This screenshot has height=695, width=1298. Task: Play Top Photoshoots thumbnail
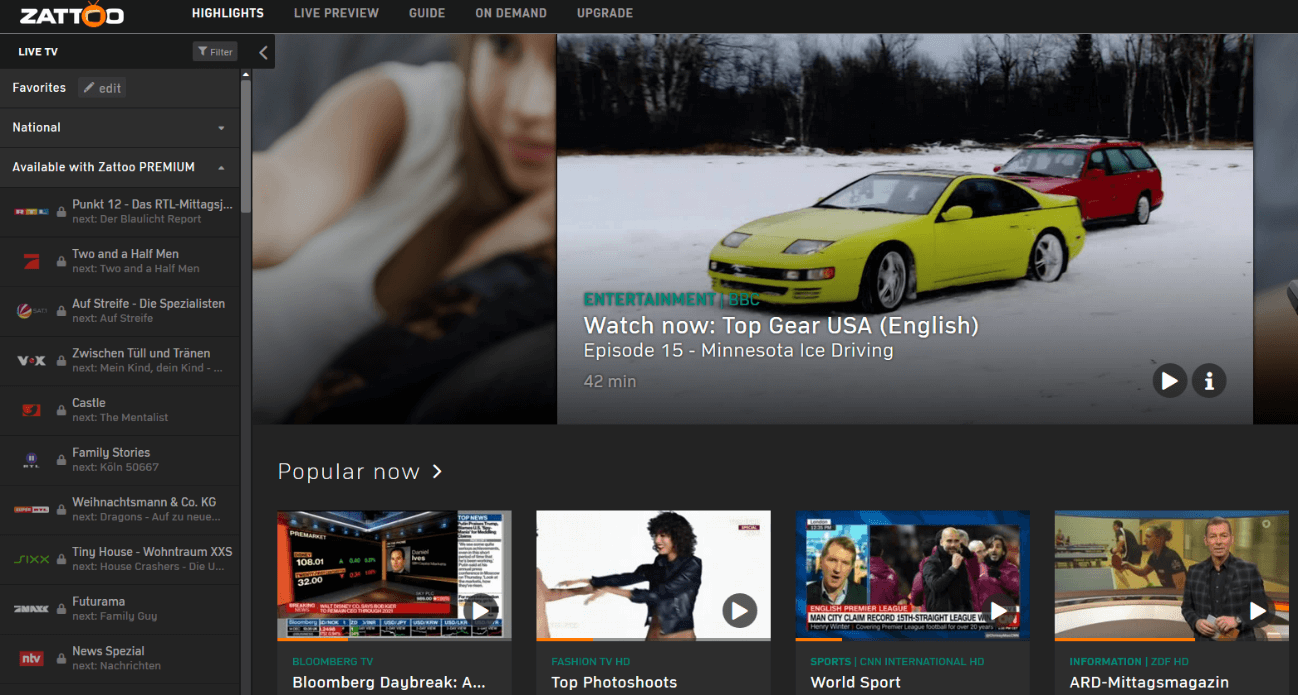(740, 610)
